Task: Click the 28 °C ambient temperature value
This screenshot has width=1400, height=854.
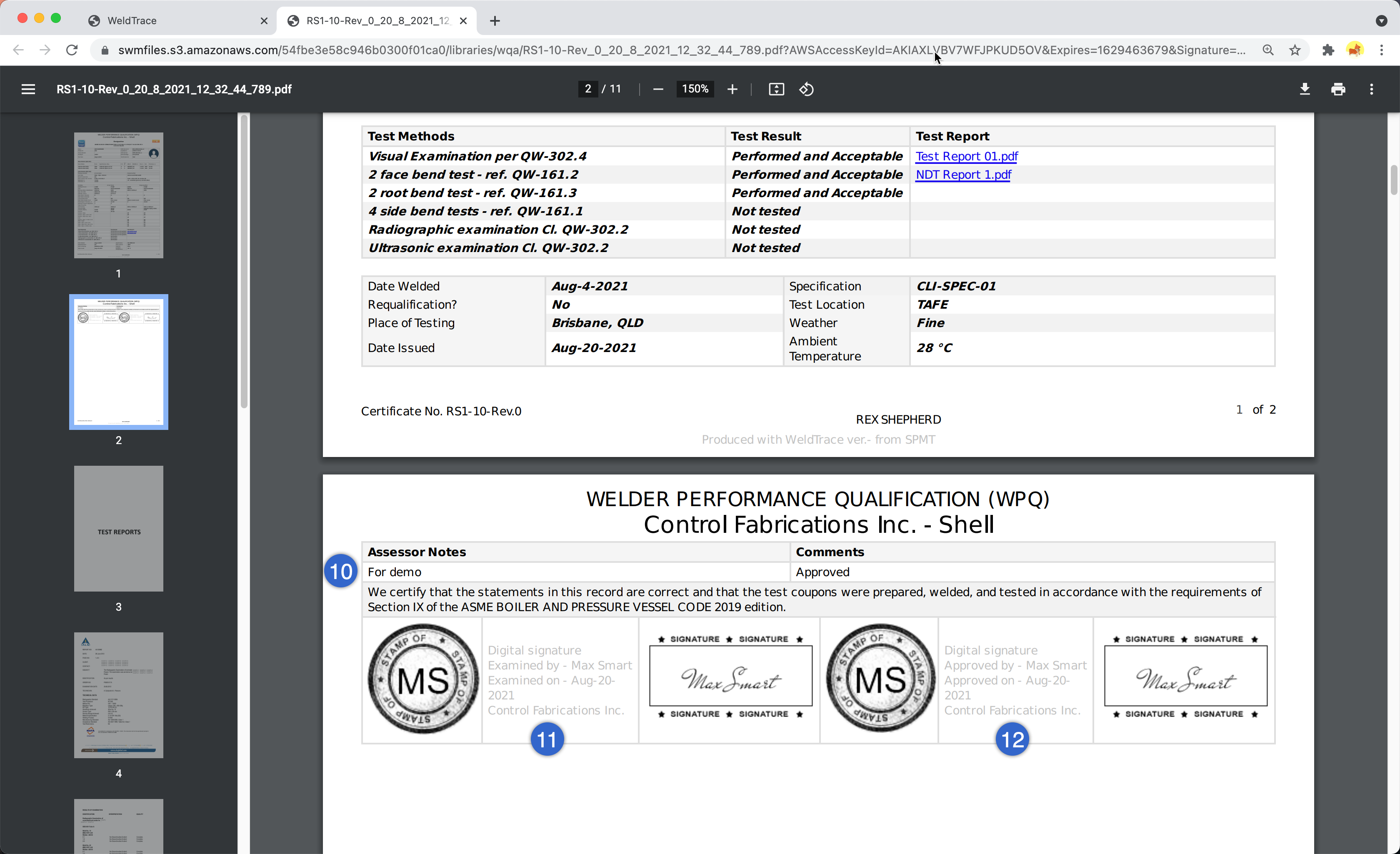Action: (x=933, y=348)
